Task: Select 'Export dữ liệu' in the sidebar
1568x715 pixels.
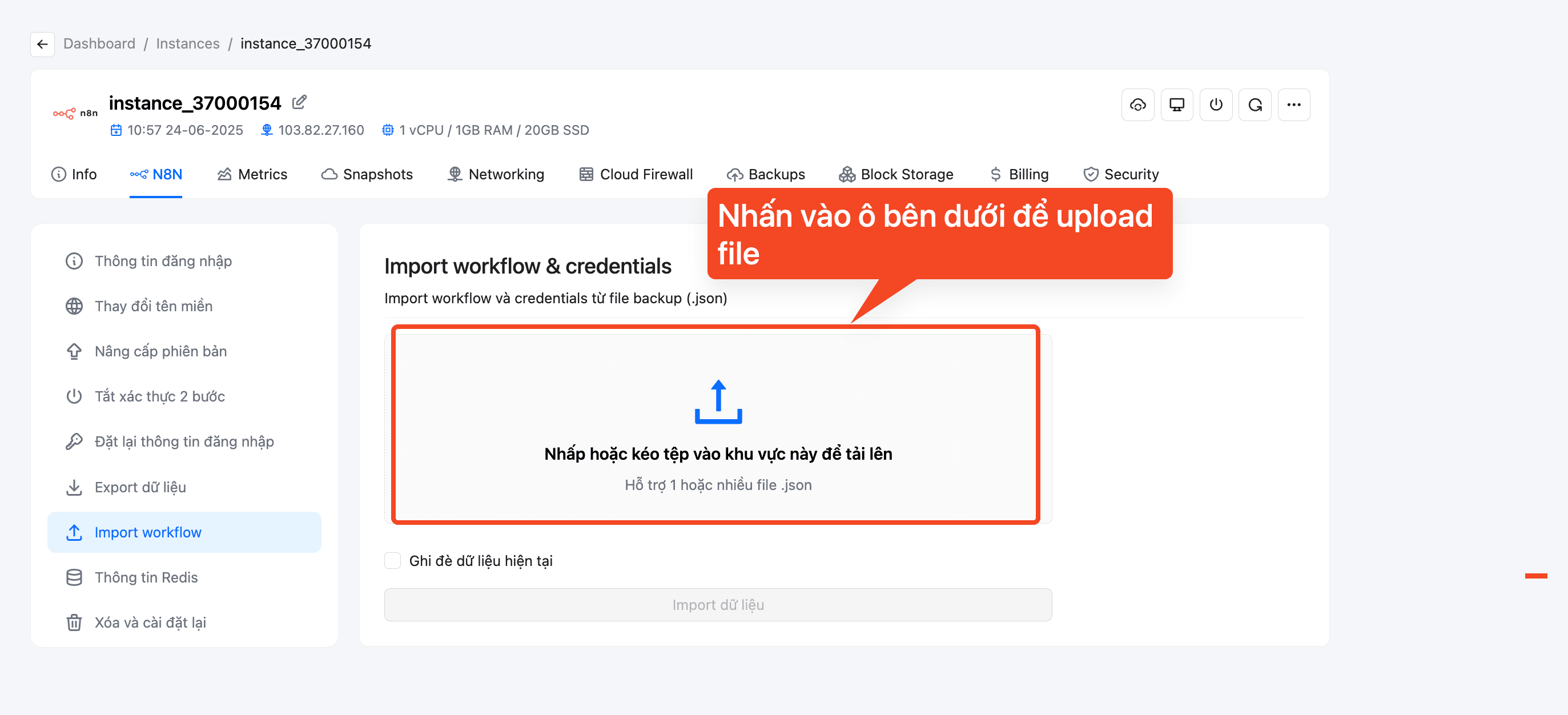Action: (x=140, y=487)
